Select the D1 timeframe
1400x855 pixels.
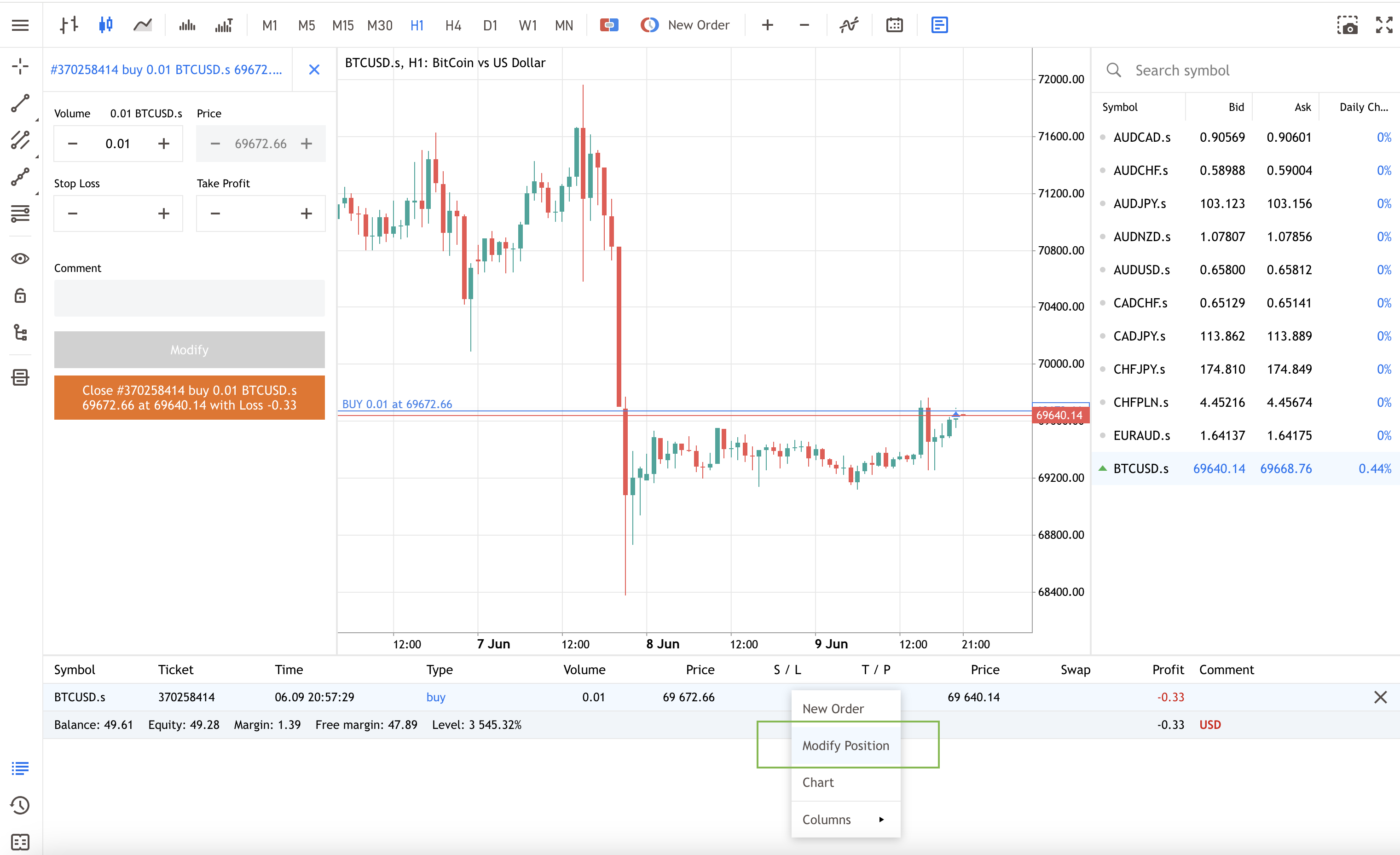coord(490,25)
